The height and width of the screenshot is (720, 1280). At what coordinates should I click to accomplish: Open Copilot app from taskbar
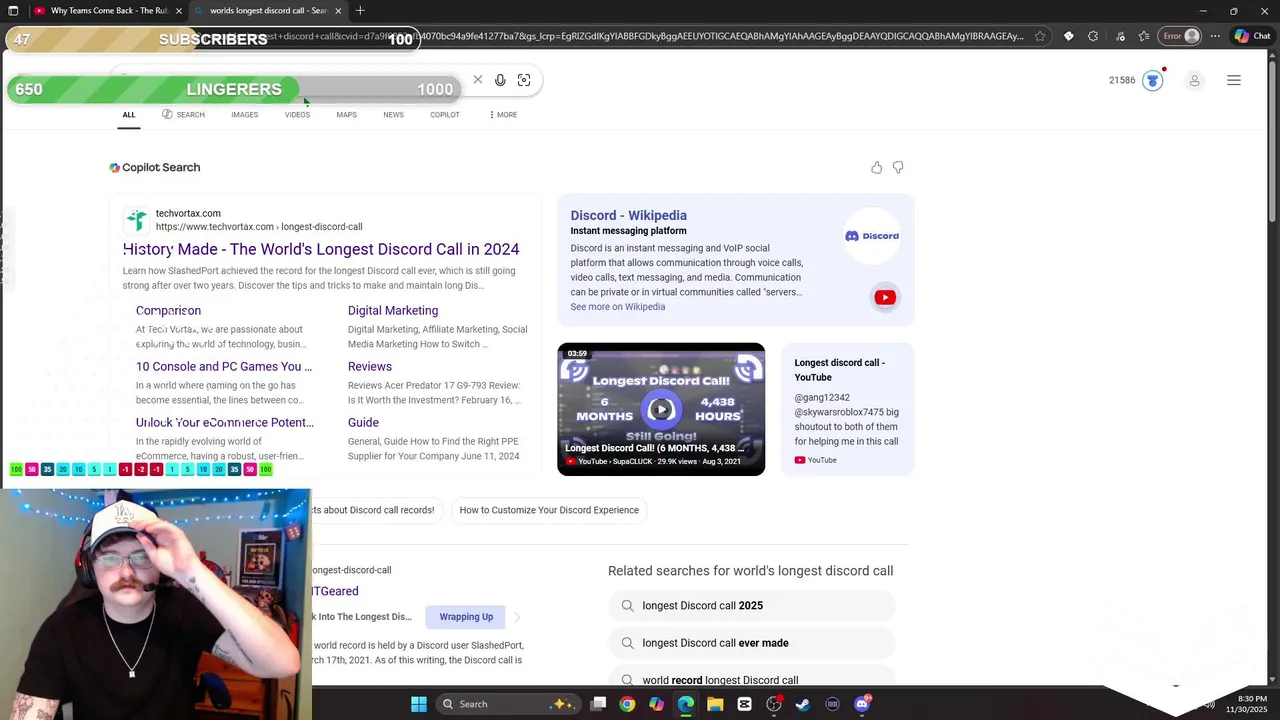tap(656, 704)
